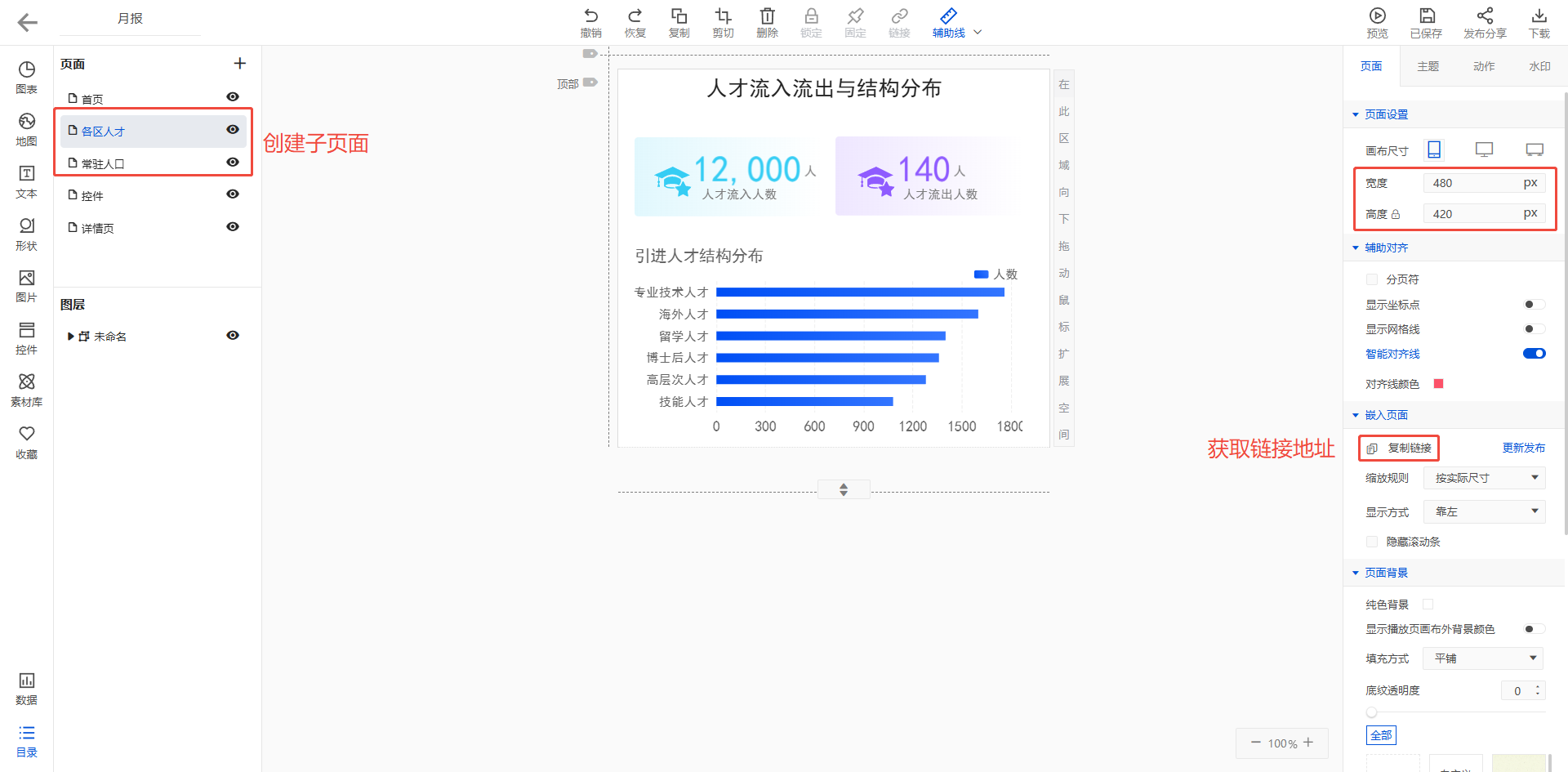Hide the 常驻人口 page via eye icon
The height and width of the screenshot is (772, 1568).
pyautogui.click(x=233, y=163)
